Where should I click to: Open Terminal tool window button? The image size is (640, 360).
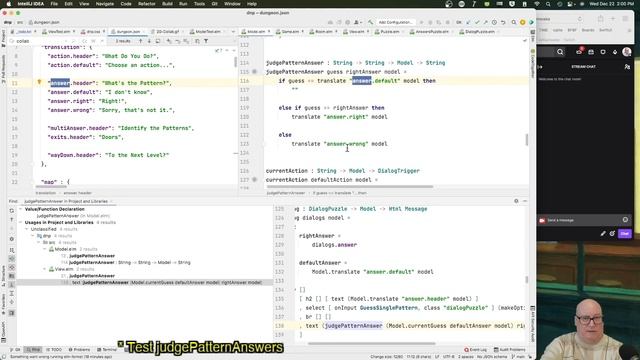pyautogui.click(x=107, y=350)
